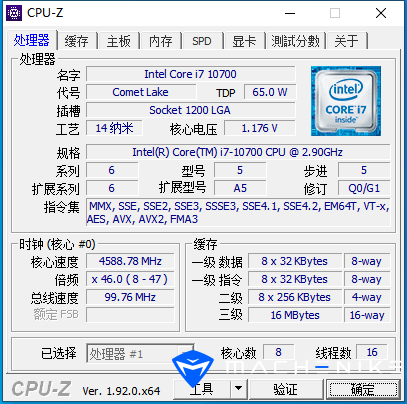Screen dimensions: 407x404
Task: Open the 主板 tab
Action: (119, 41)
